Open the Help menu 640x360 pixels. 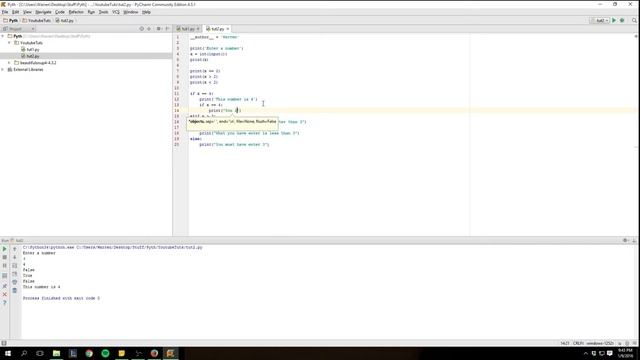pyautogui.click(x=146, y=12)
